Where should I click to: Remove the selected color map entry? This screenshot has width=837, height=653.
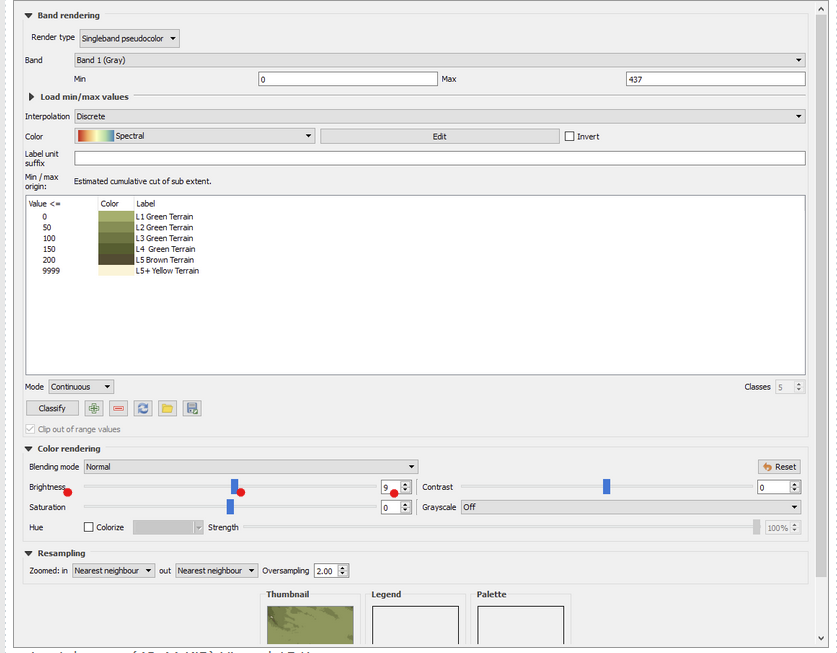tap(118, 408)
